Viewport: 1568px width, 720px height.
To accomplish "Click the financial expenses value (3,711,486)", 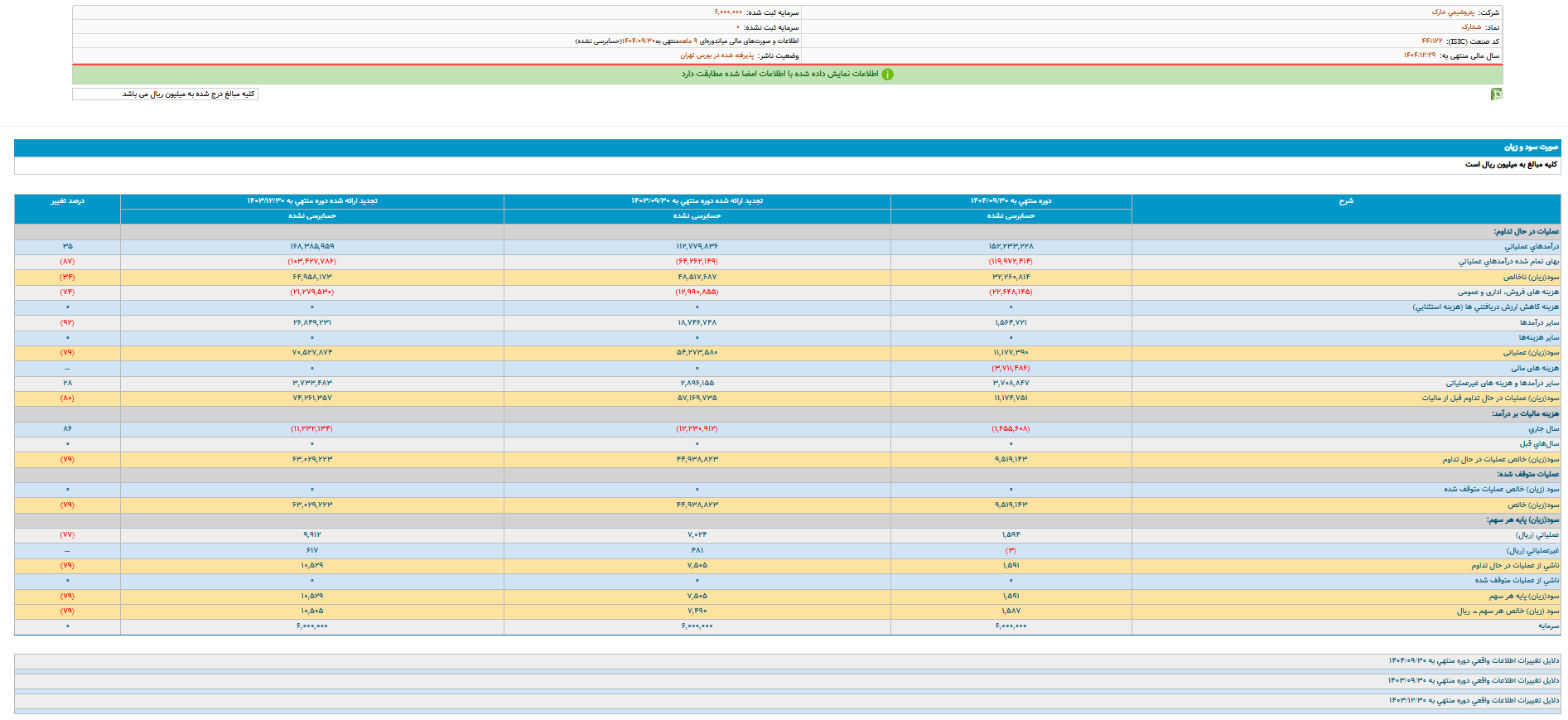I will [x=1011, y=368].
